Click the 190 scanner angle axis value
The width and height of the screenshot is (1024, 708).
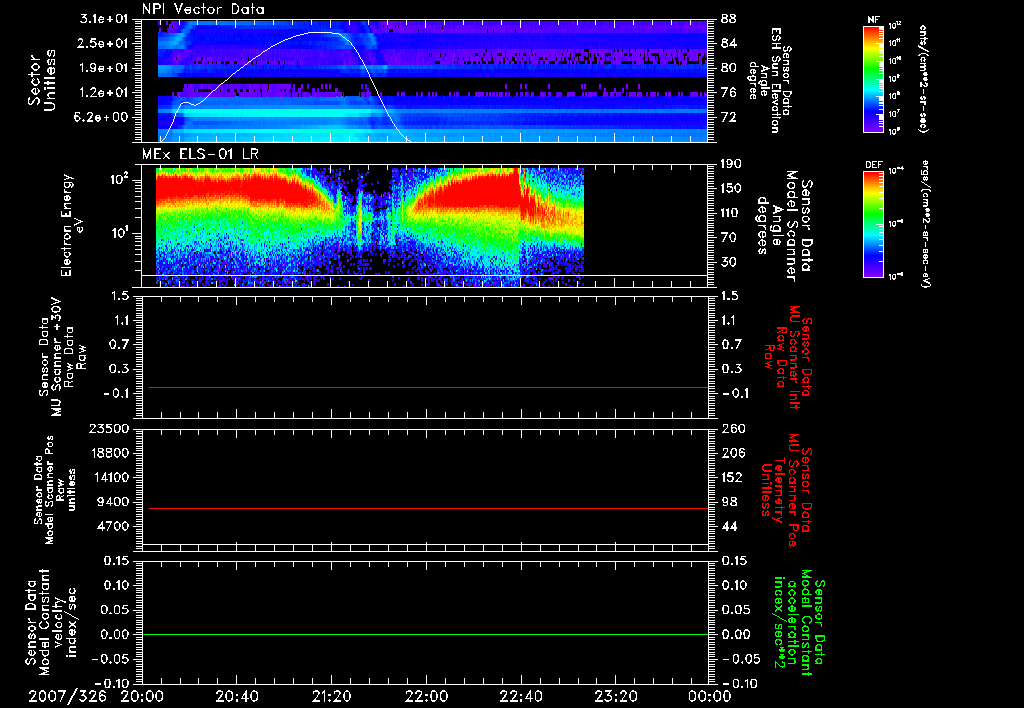732,164
